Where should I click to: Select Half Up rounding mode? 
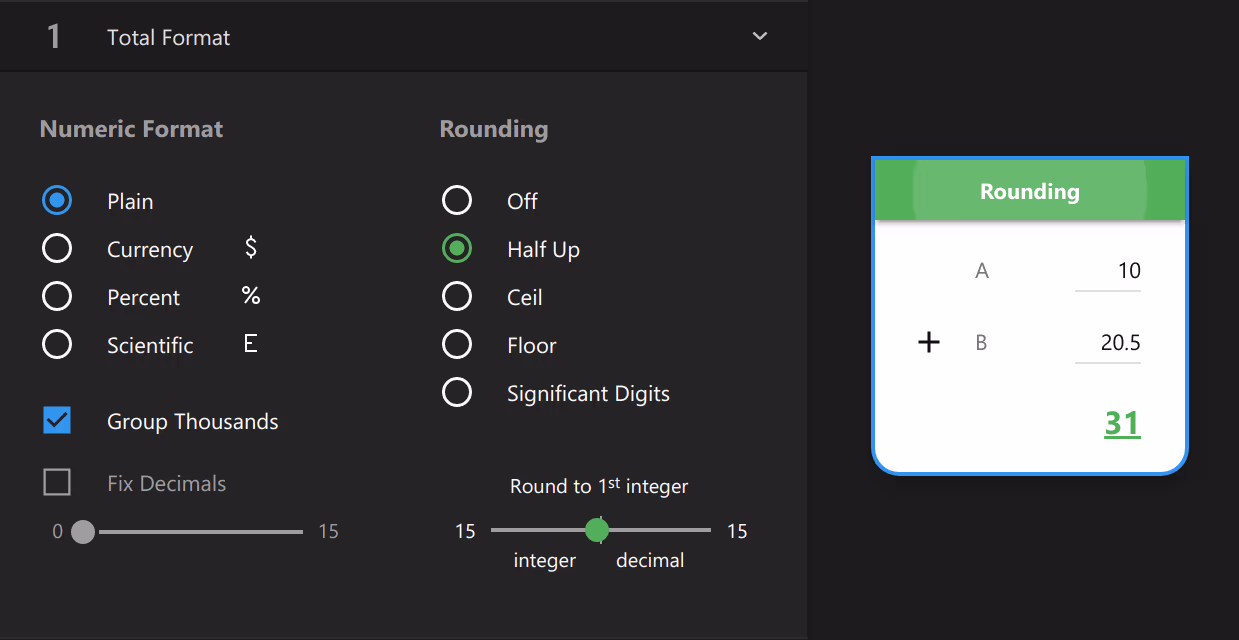(457, 249)
